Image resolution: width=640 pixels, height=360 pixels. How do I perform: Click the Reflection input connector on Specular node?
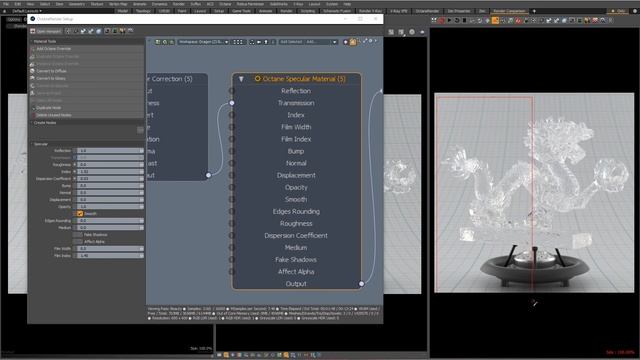point(231,91)
